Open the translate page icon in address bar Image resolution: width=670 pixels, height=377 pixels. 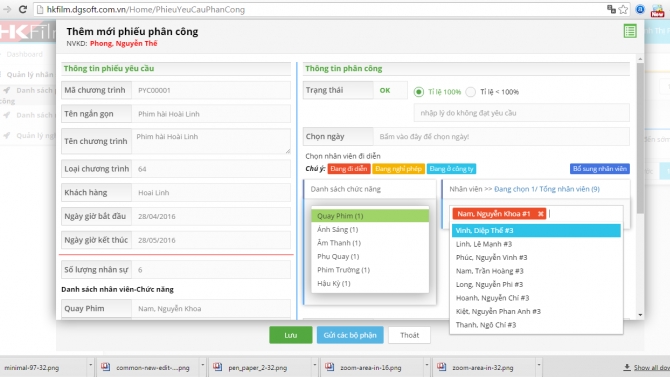click(x=611, y=9)
